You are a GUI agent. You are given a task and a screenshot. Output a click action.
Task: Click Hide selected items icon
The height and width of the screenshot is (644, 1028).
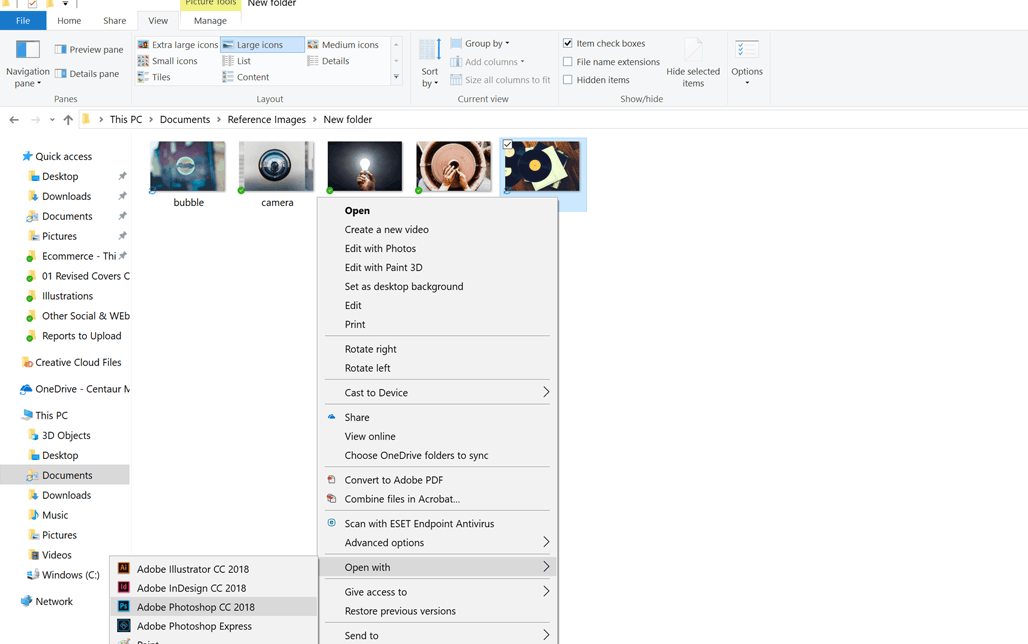(693, 50)
